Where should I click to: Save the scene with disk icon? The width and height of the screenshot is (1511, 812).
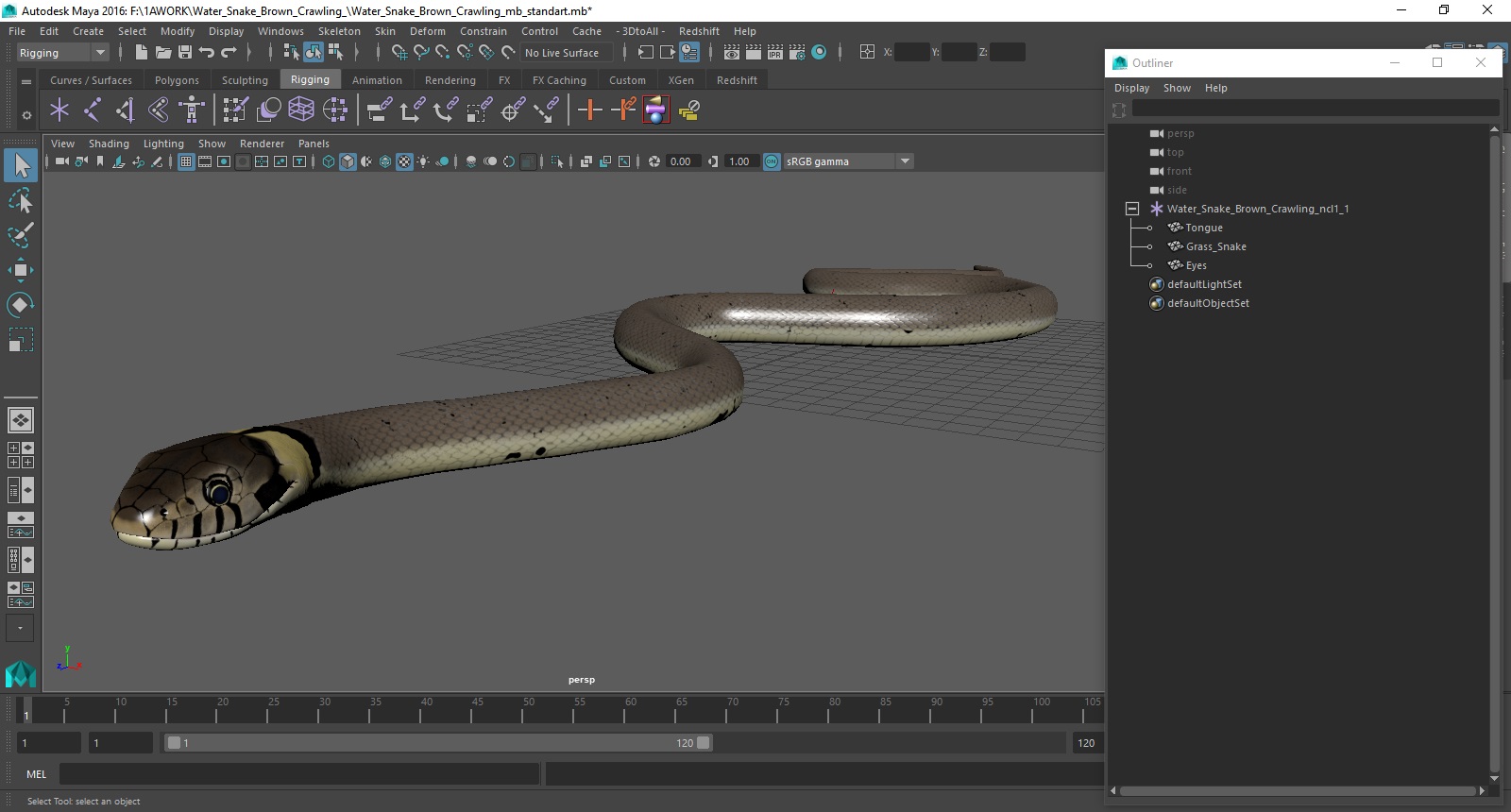tap(185, 52)
